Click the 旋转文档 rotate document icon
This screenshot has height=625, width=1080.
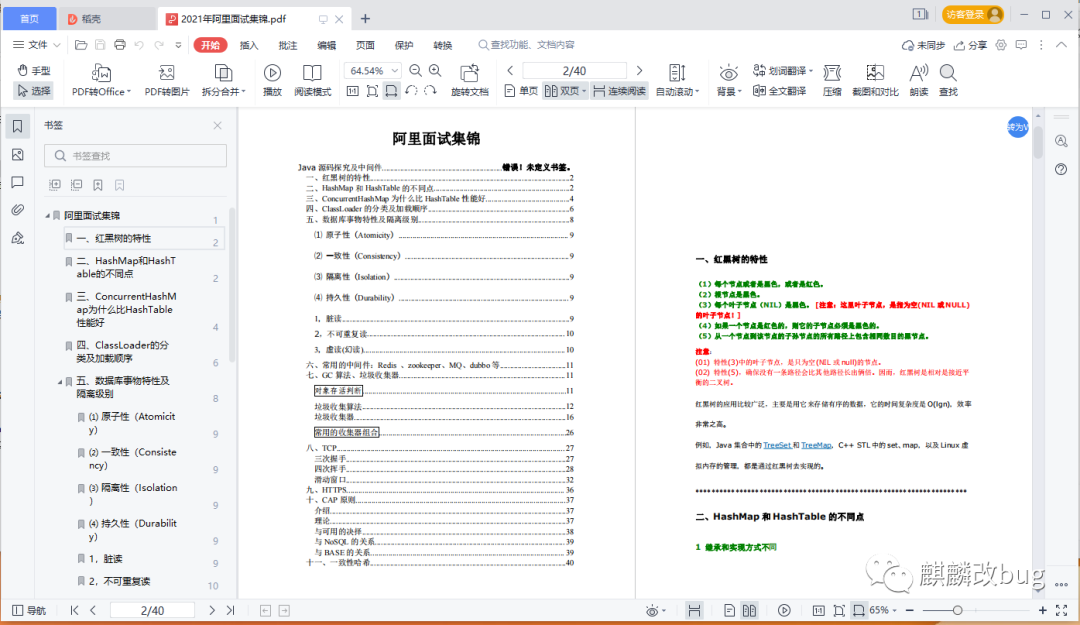pos(470,81)
